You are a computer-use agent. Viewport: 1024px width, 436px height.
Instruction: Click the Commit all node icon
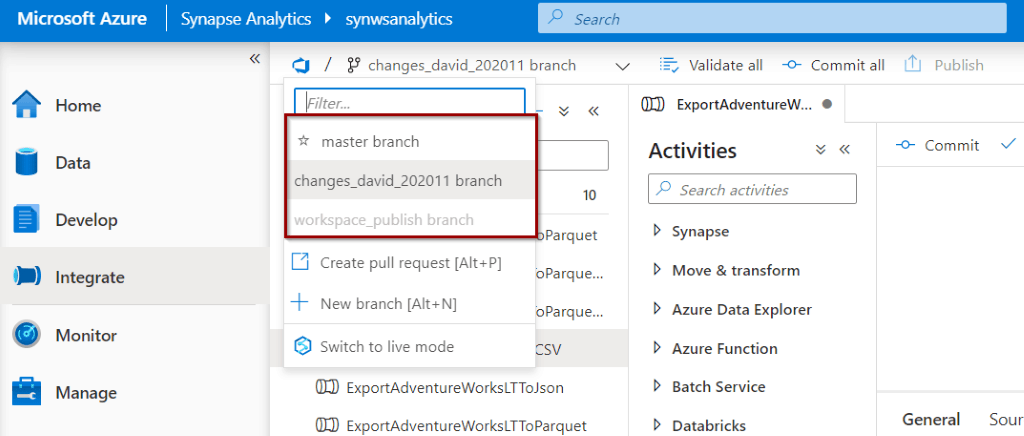[792, 65]
